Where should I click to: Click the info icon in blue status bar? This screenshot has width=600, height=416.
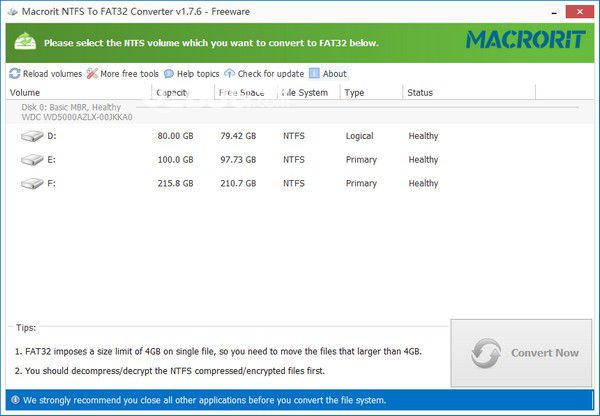point(15,400)
